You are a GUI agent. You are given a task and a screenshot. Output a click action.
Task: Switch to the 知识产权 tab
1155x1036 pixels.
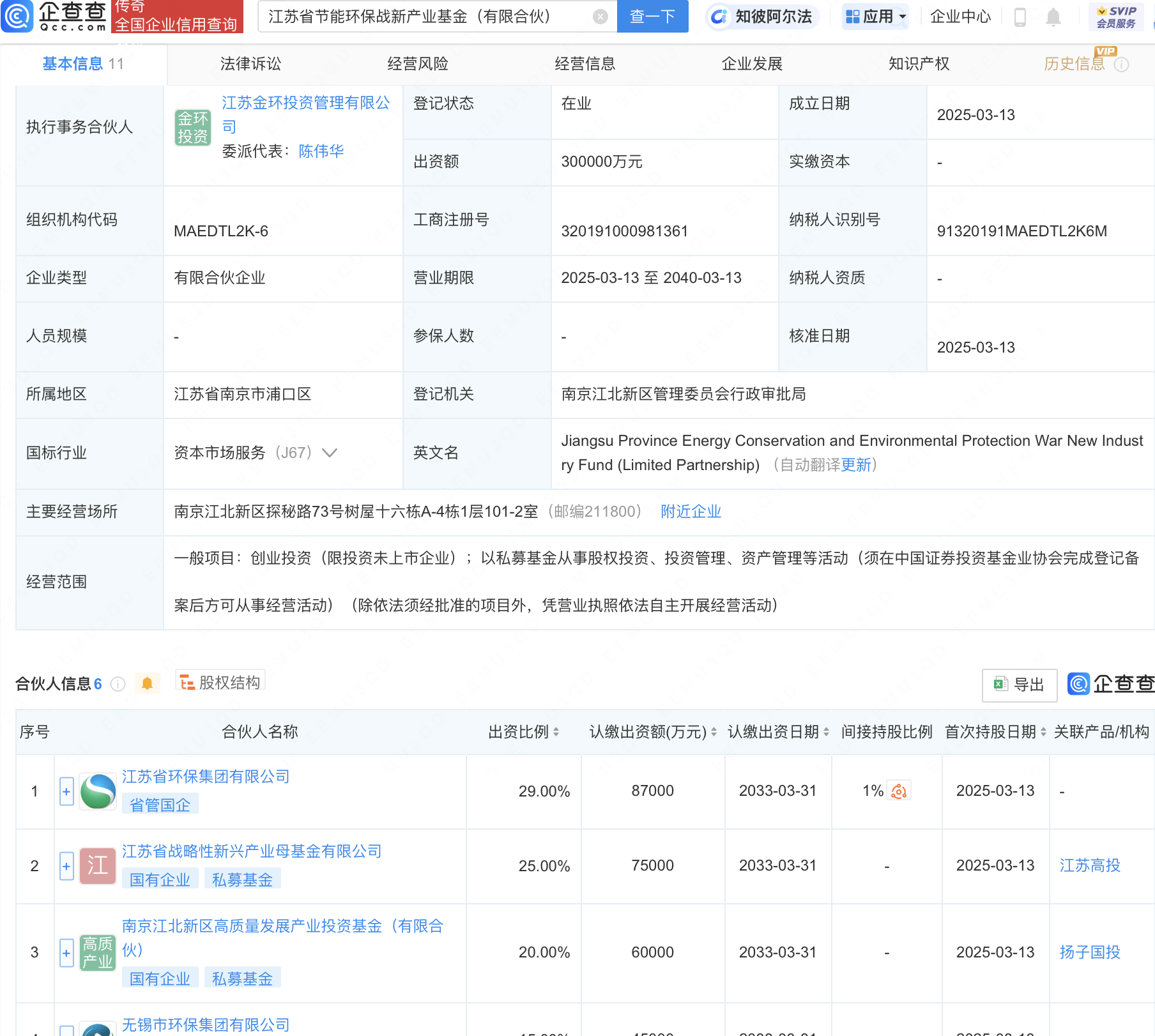click(919, 64)
